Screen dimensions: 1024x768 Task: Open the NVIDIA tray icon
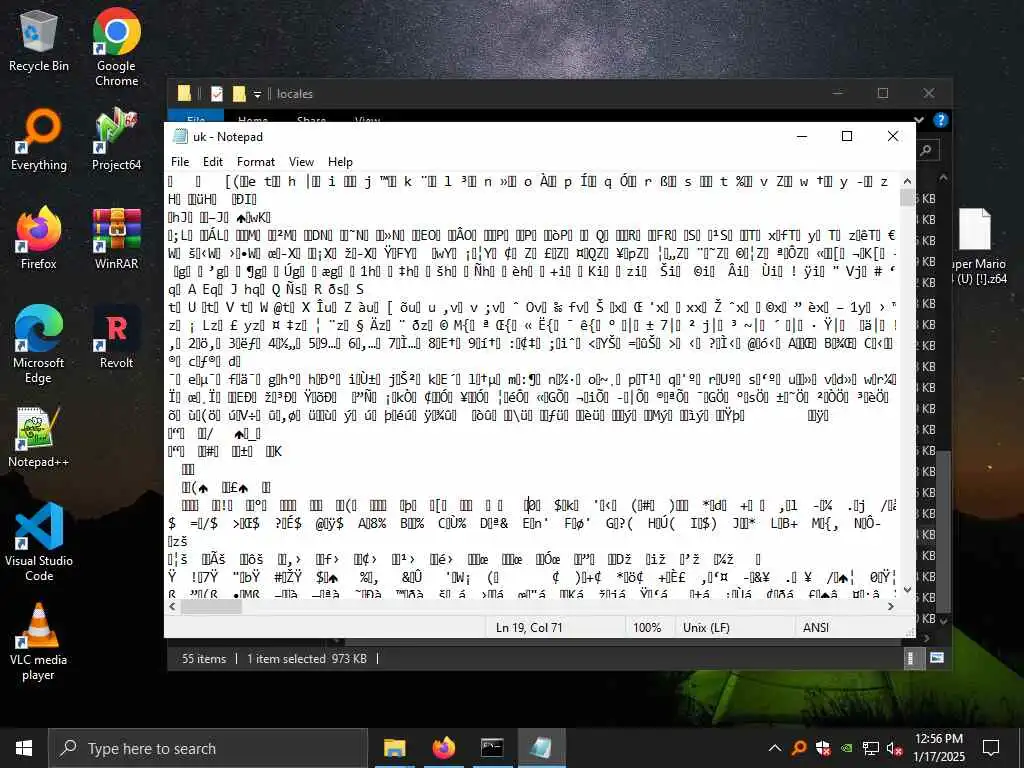click(846, 748)
